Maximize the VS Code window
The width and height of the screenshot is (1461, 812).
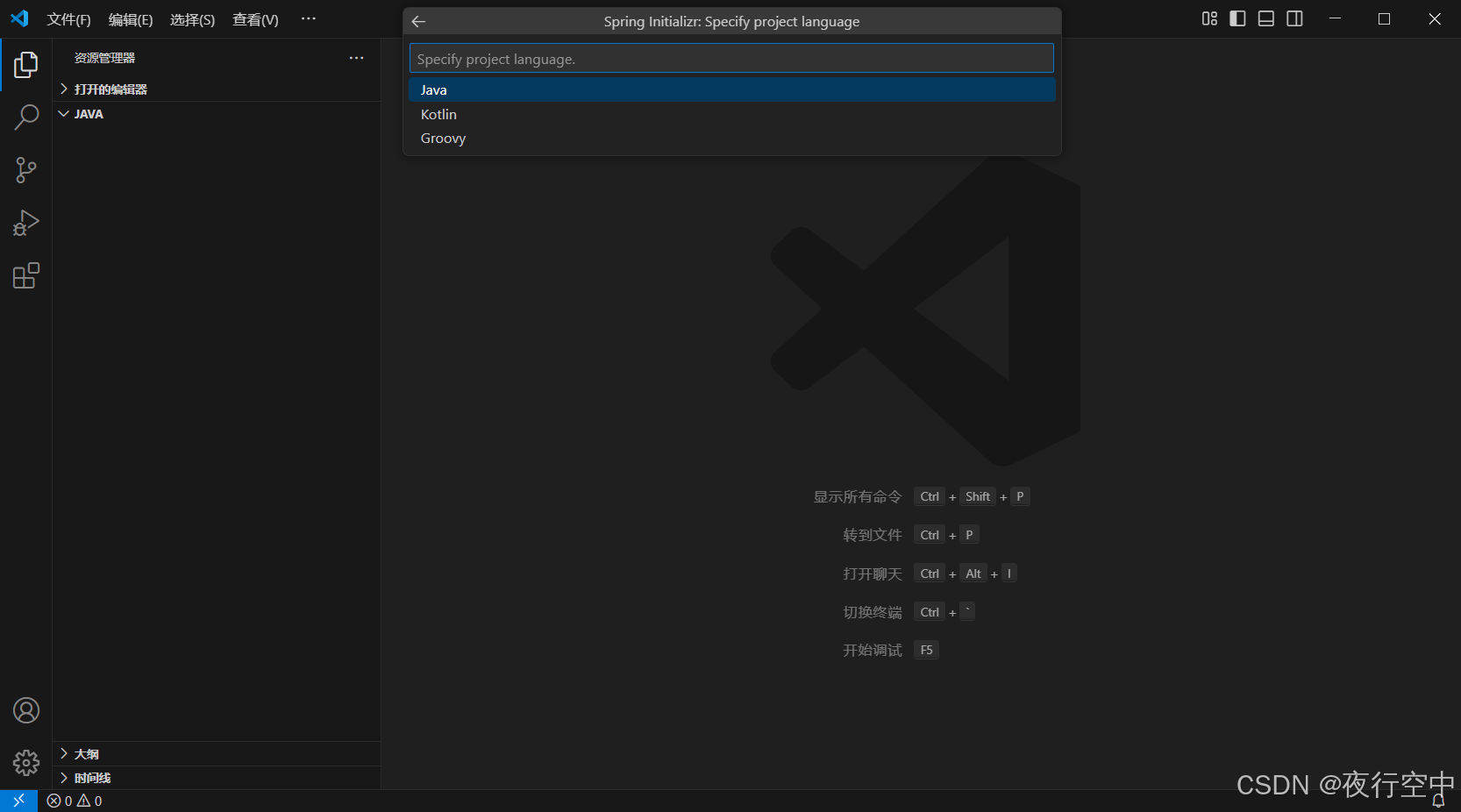tap(1384, 18)
